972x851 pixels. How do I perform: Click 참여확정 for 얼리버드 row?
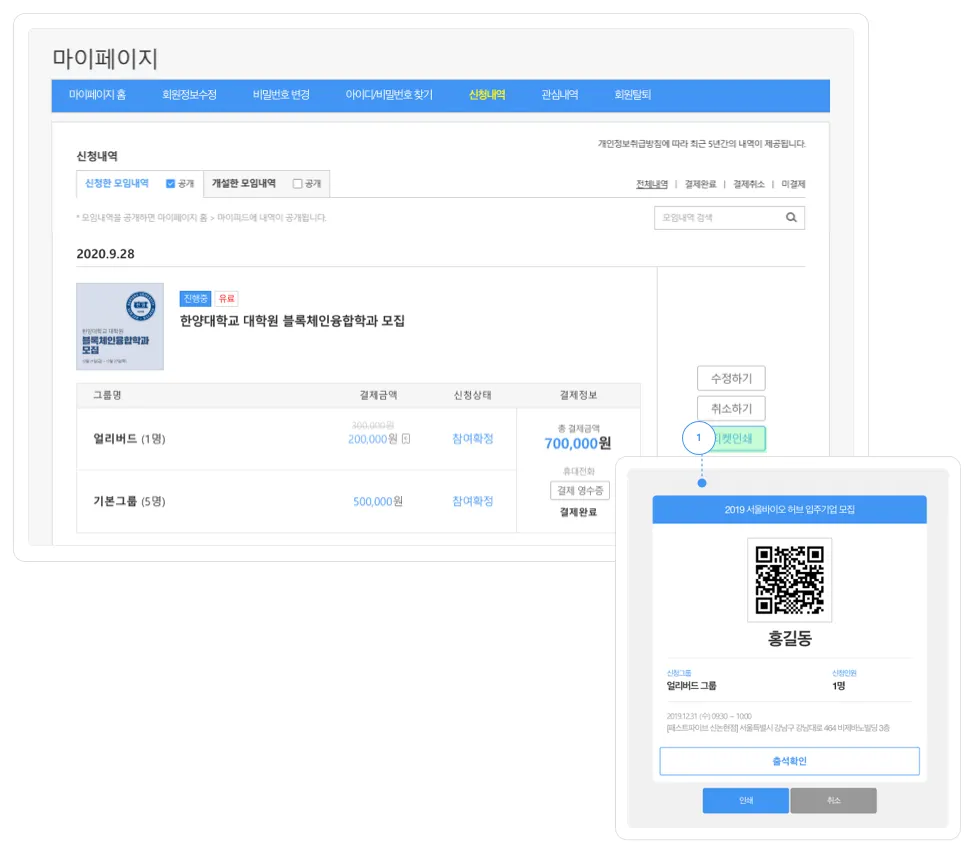pos(472,439)
